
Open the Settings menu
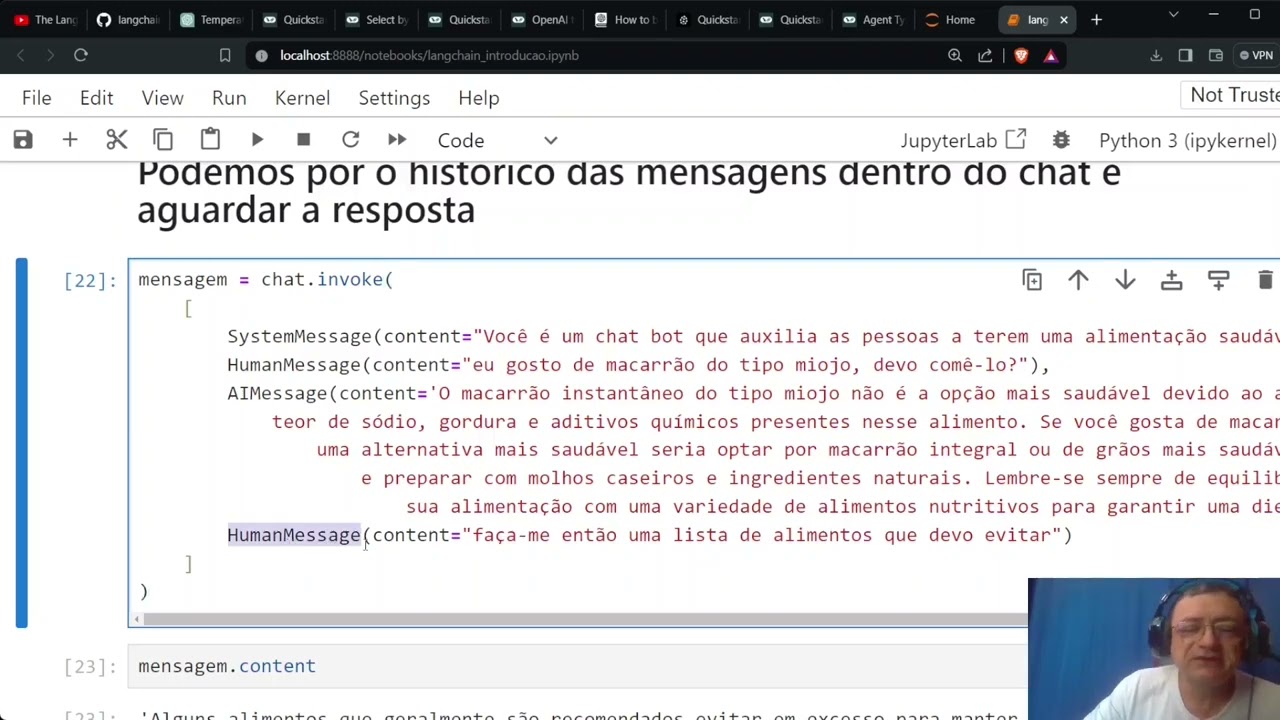click(394, 98)
